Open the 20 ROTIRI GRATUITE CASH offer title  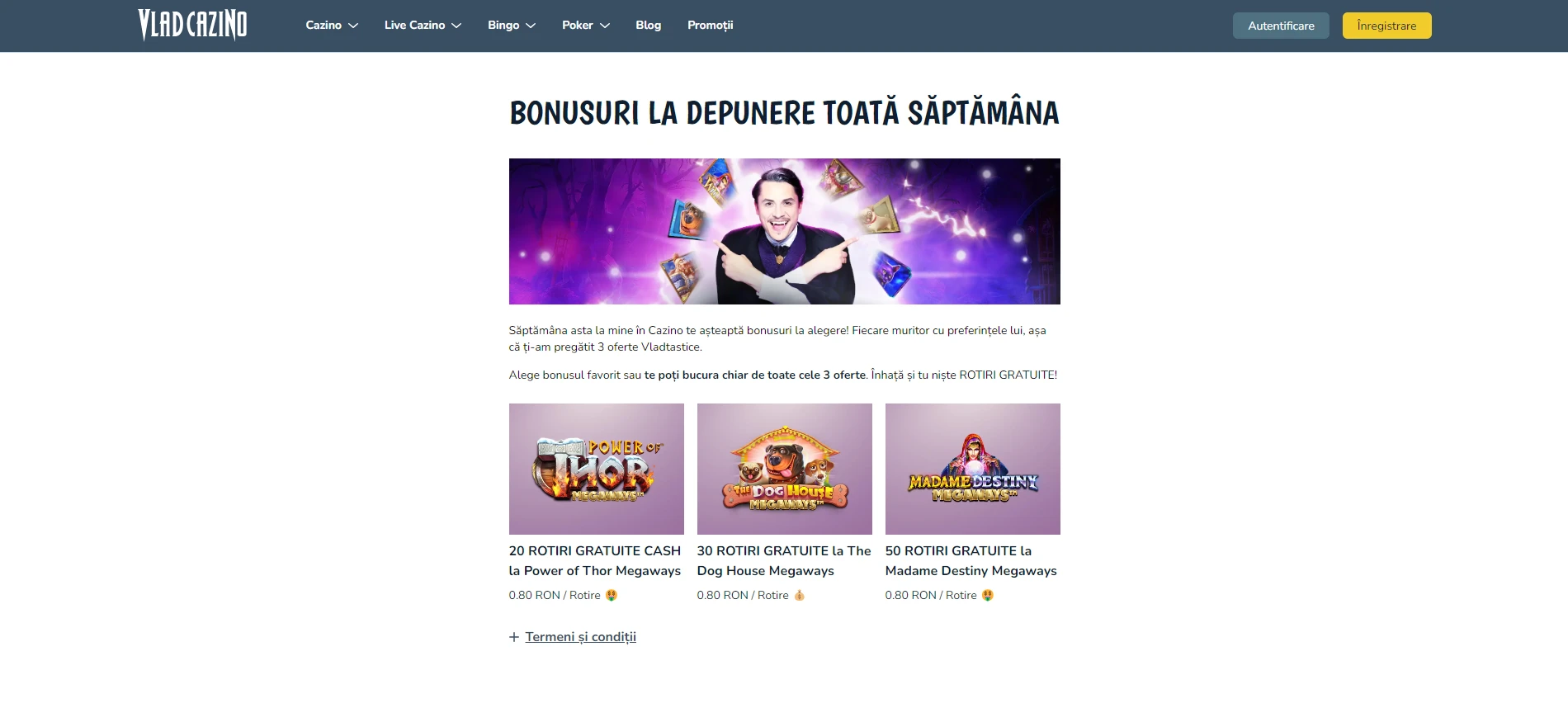595,560
